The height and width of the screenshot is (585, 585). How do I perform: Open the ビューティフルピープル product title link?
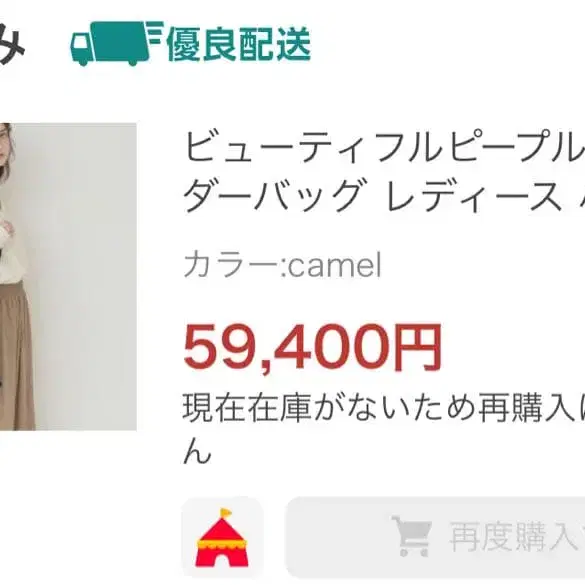pos(384,146)
